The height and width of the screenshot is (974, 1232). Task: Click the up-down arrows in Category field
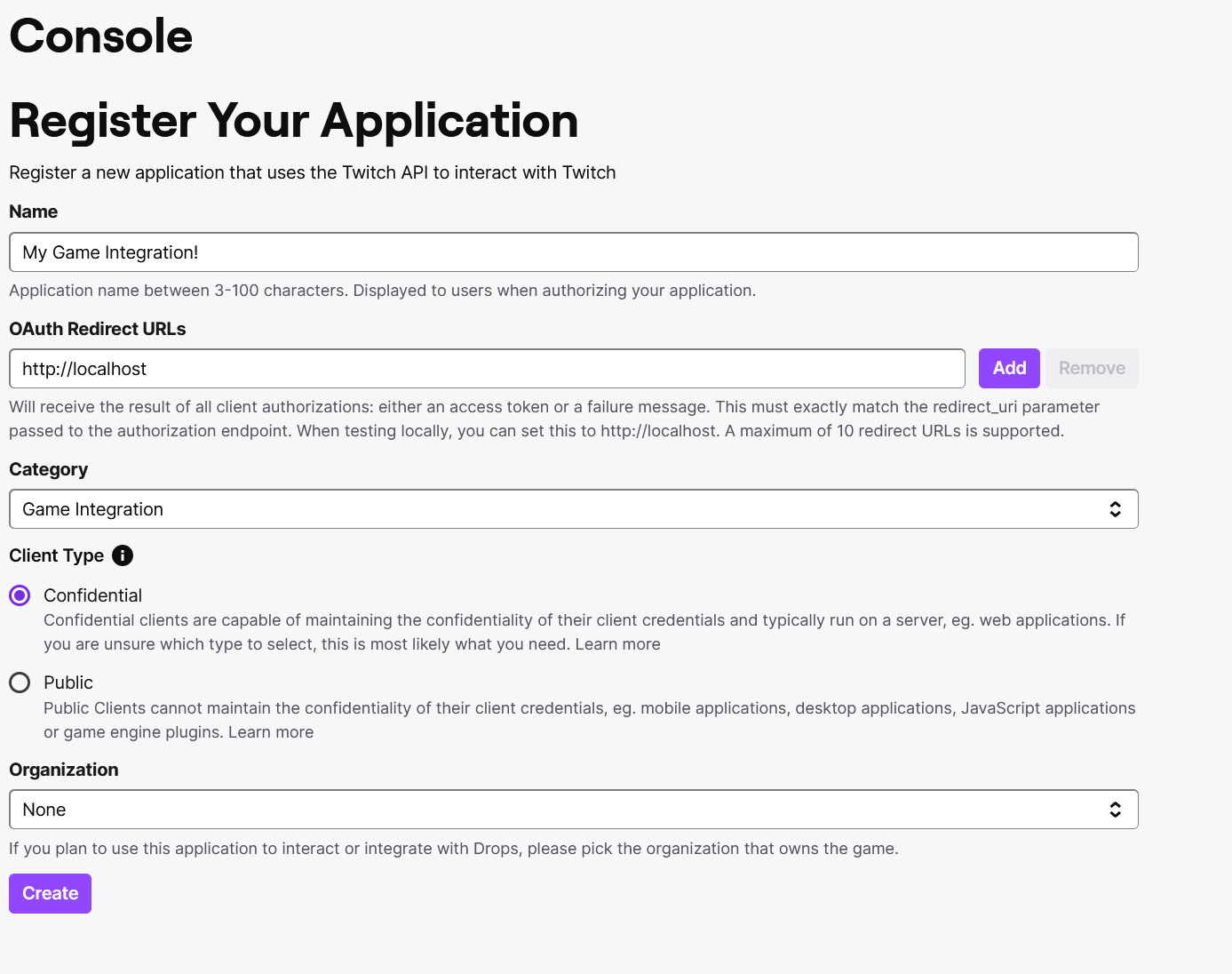point(1115,509)
